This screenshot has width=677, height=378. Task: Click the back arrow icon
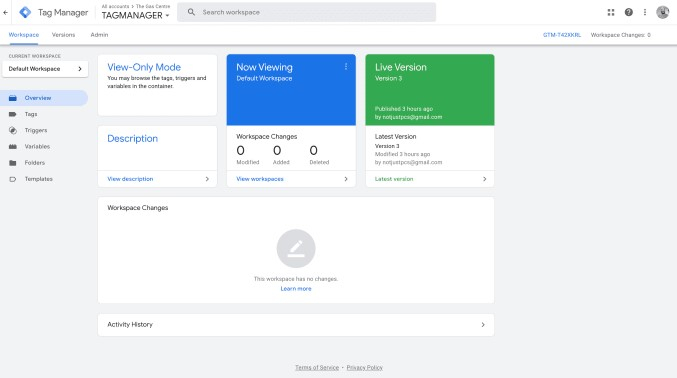[x=5, y=13]
